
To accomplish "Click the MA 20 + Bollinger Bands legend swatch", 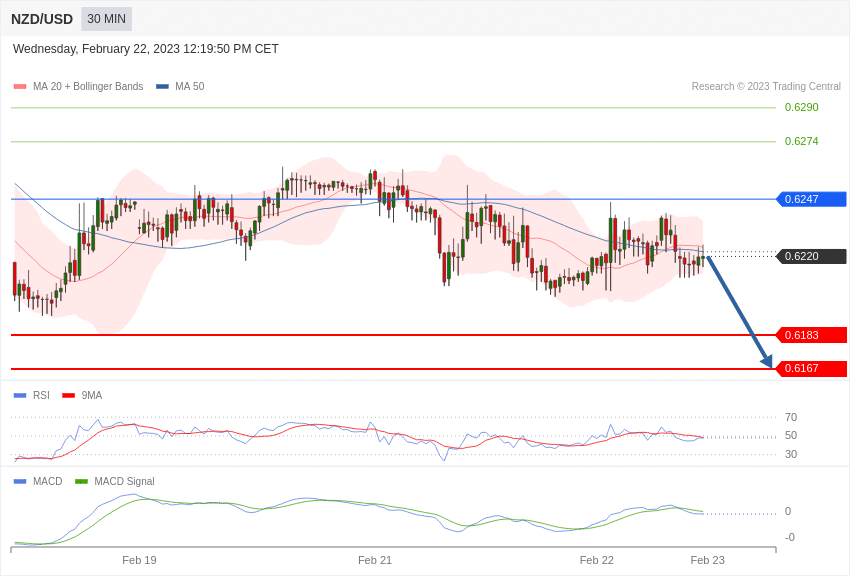I will coord(20,87).
